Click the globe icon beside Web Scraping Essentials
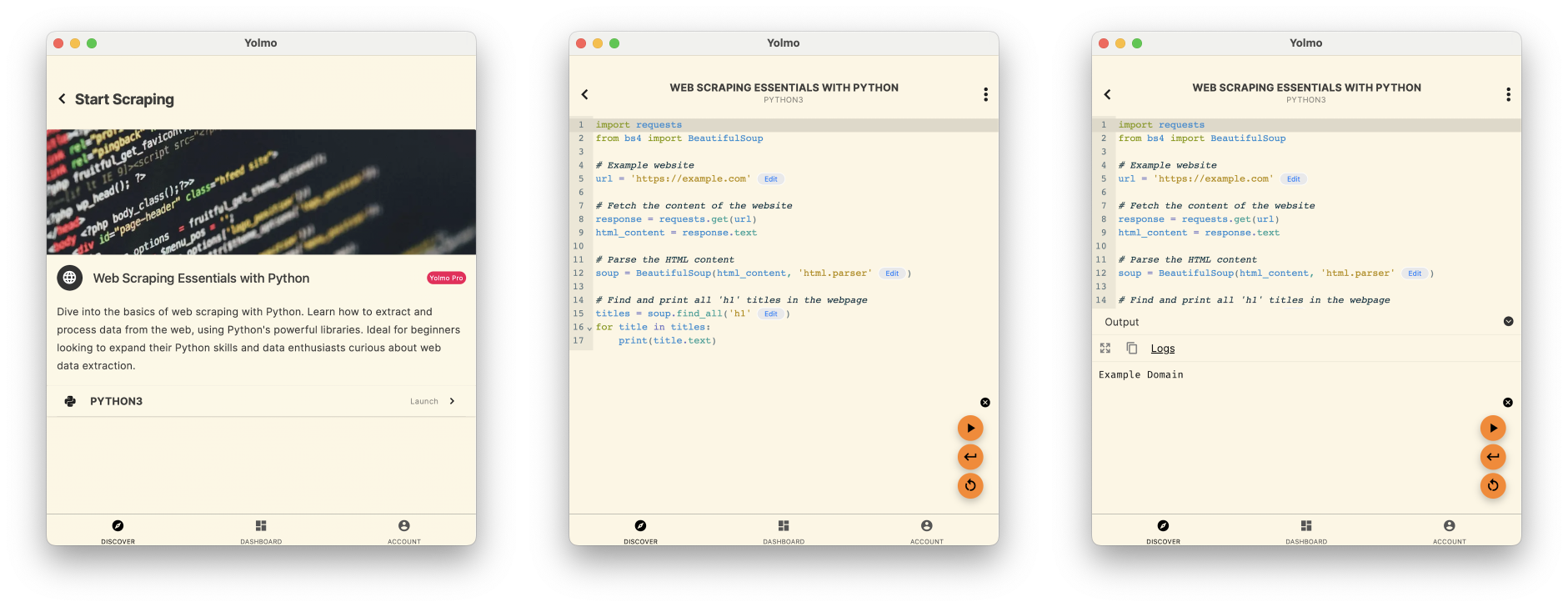 click(x=70, y=278)
